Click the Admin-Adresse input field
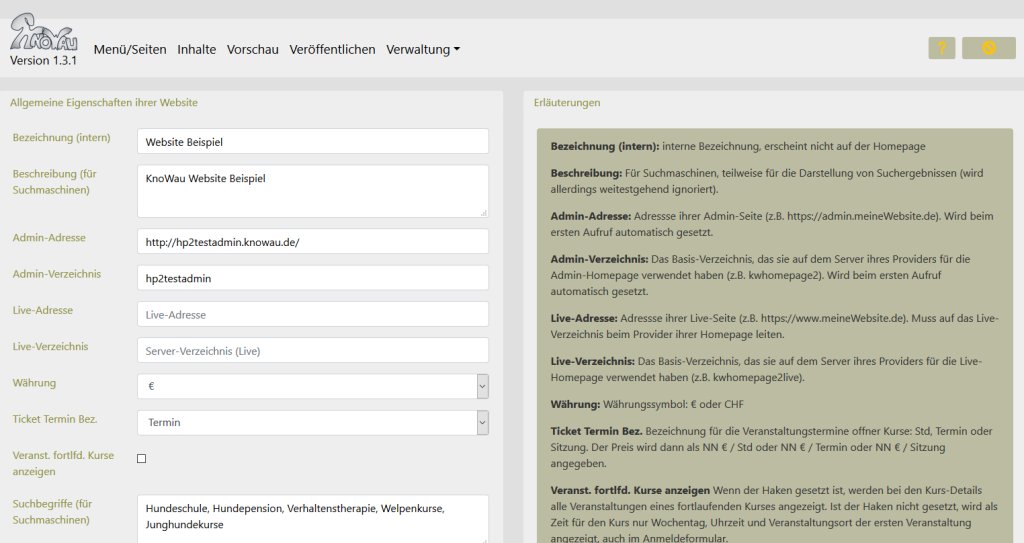 tap(312, 242)
